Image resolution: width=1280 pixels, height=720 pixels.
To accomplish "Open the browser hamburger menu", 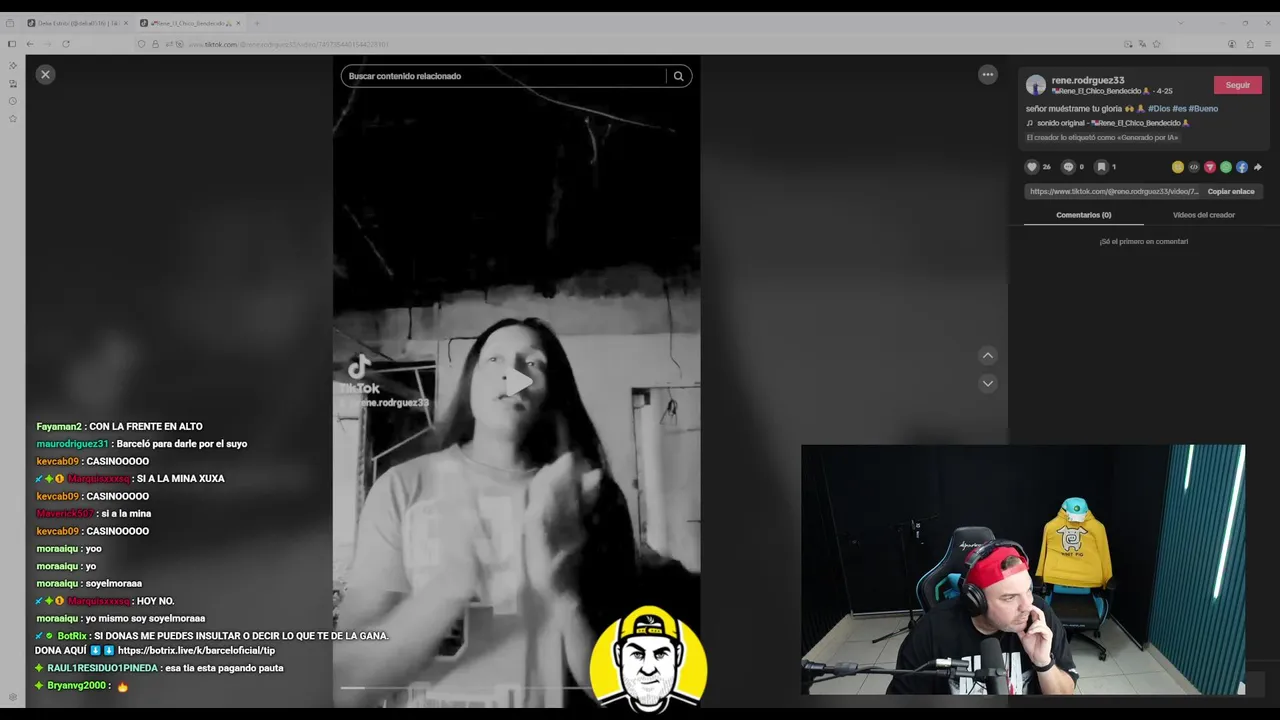I will (1268, 44).
